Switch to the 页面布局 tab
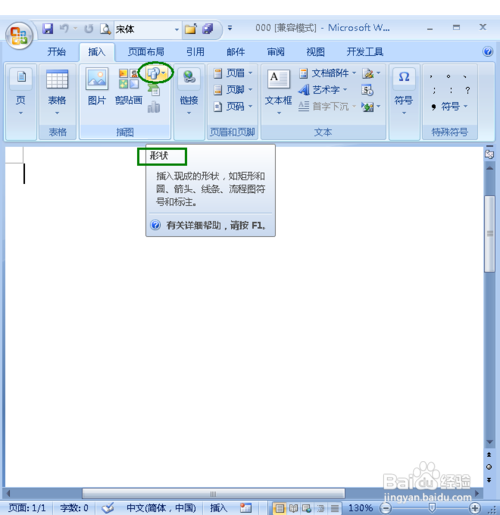 point(146,52)
